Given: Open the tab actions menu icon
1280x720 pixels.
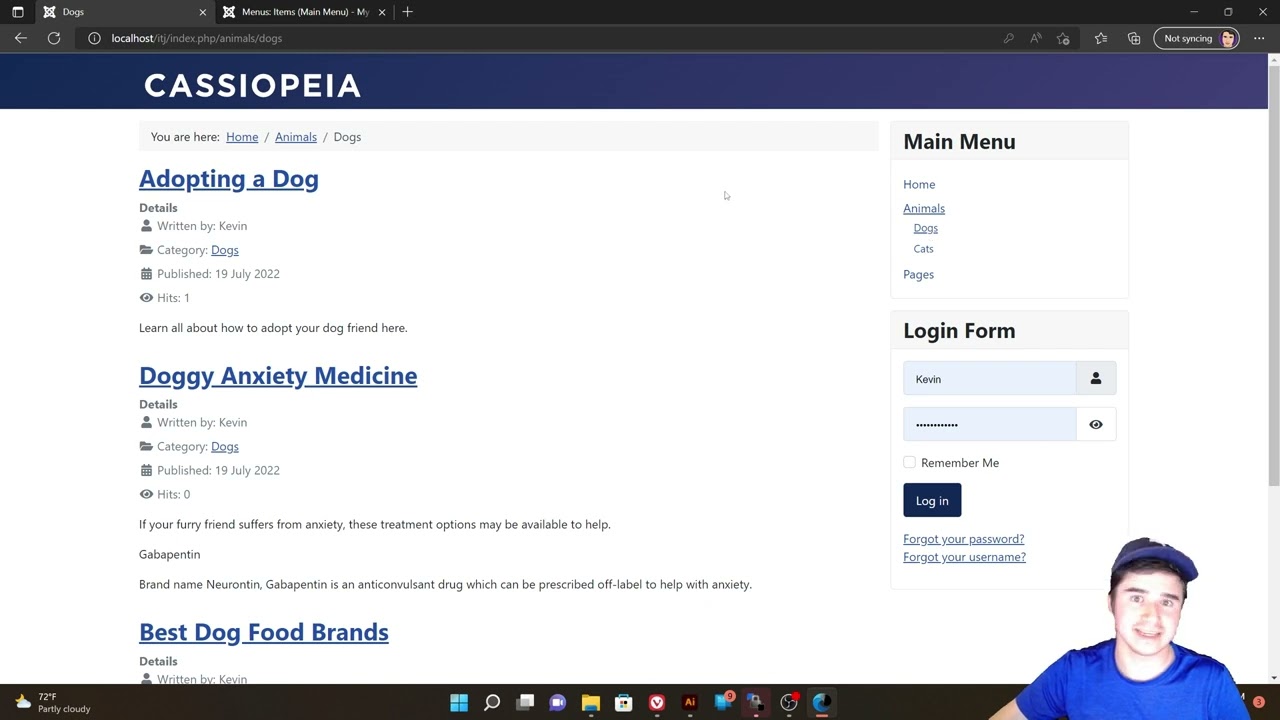Looking at the screenshot, I should 18,12.
